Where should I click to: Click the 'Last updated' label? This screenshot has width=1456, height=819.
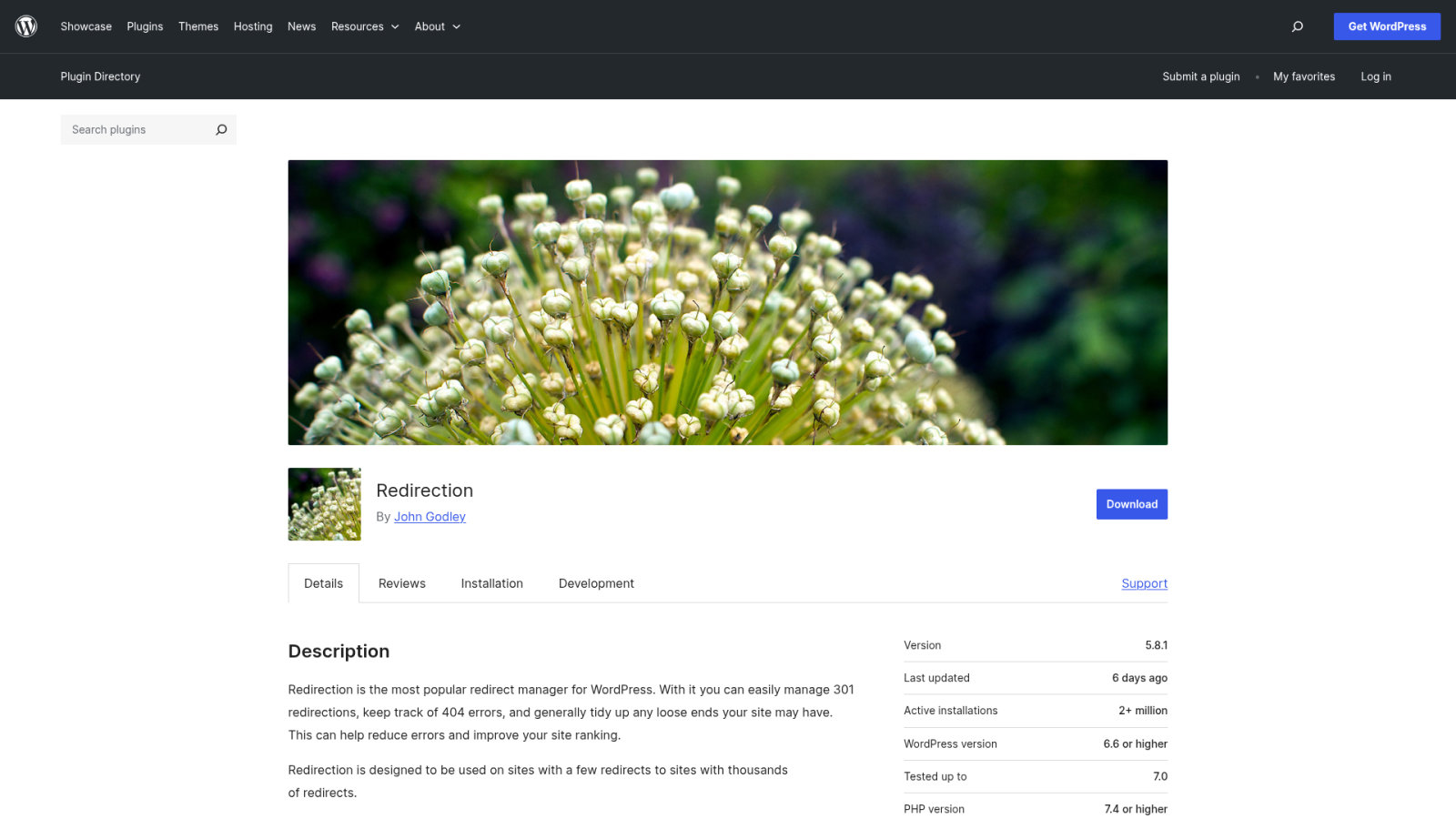tap(937, 678)
